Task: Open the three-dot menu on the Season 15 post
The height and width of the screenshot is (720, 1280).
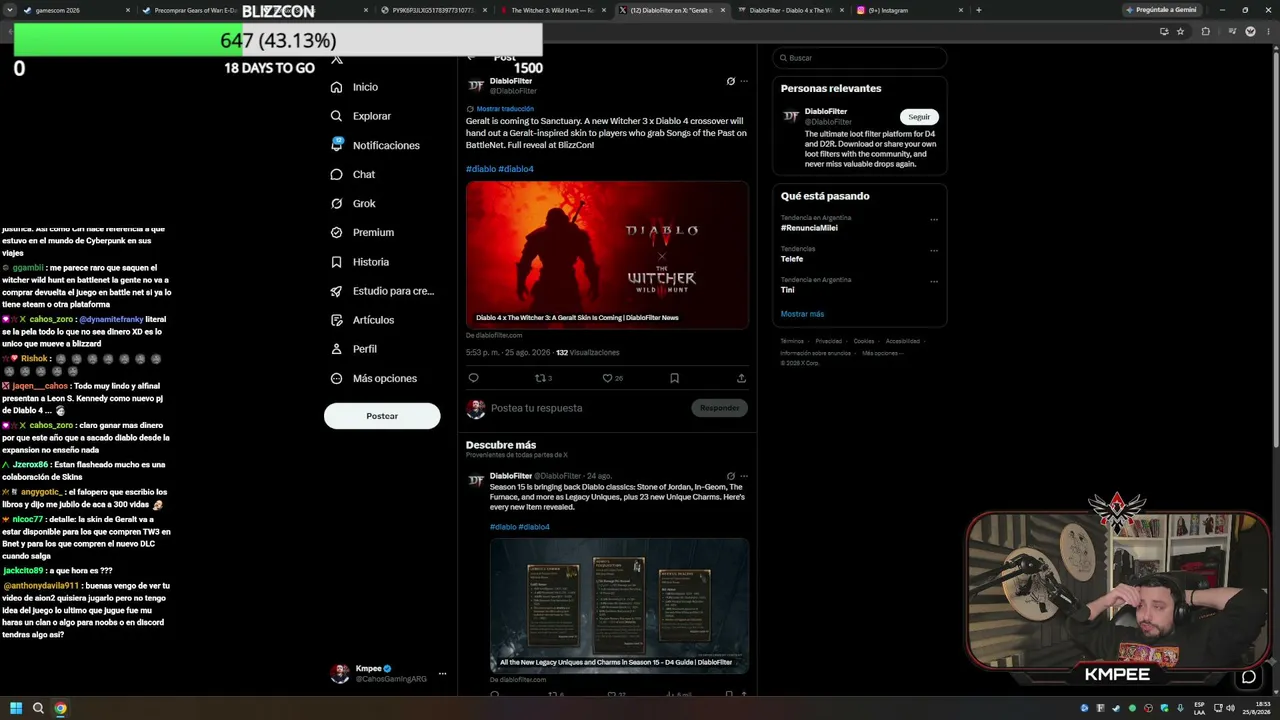Action: [744, 476]
